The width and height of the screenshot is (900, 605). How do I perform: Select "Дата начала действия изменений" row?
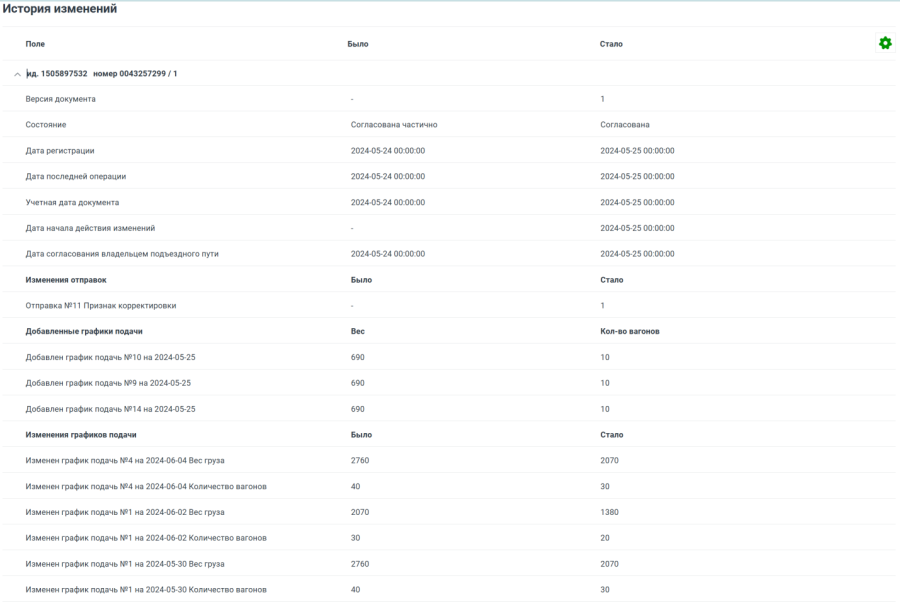[x=90, y=228]
